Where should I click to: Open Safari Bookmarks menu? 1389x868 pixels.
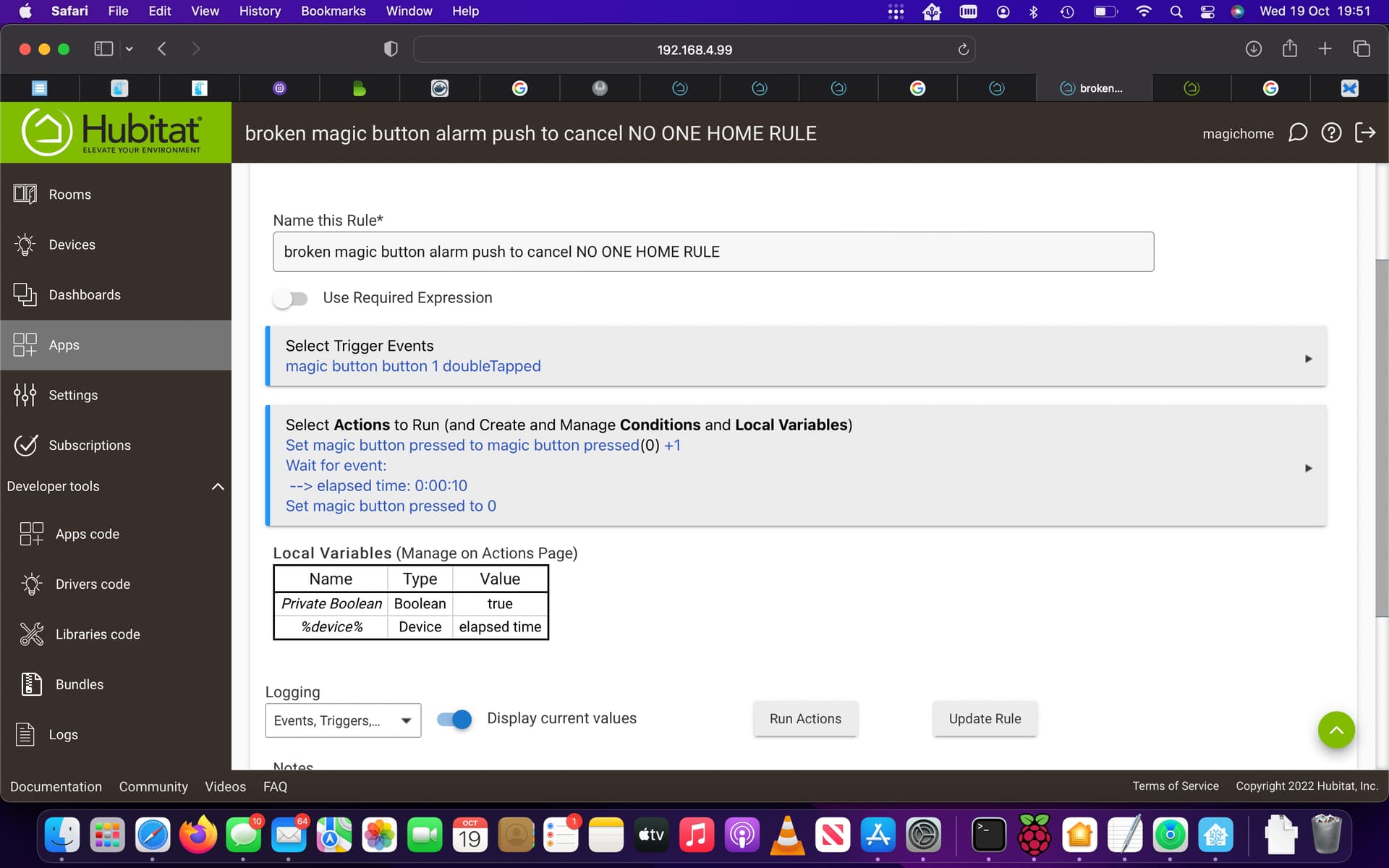click(333, 11)
